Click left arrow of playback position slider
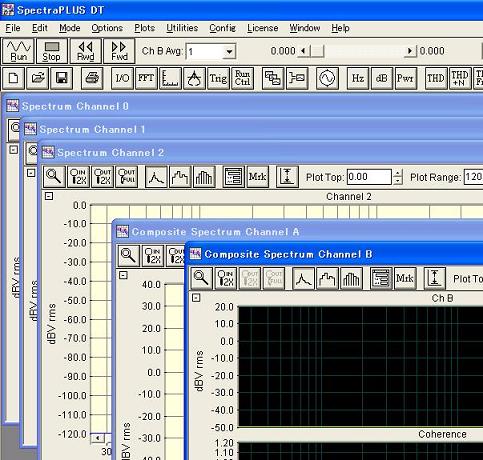This screenshot has height=460, width=483. 303,51
